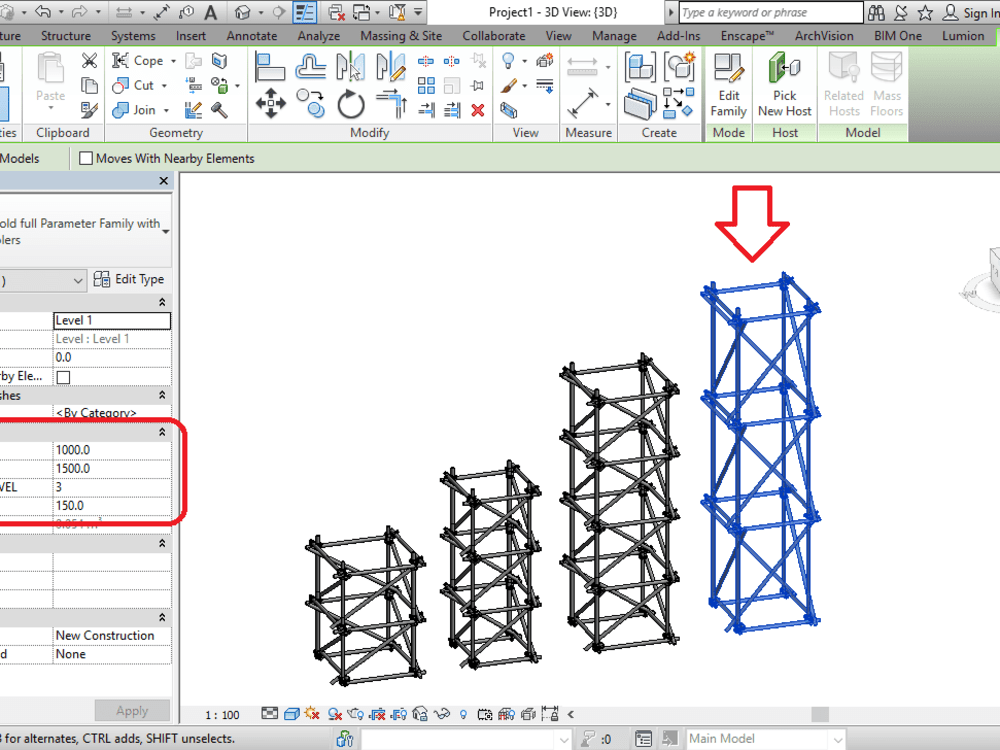Open the Collaborate tab
1000x750 pixels.
pos(494,36)
